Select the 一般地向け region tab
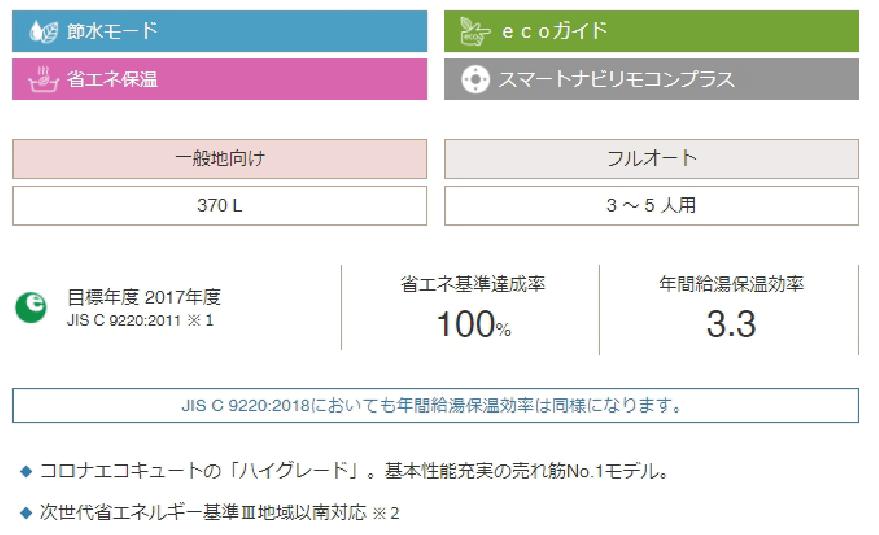 (x=219, y=159)
